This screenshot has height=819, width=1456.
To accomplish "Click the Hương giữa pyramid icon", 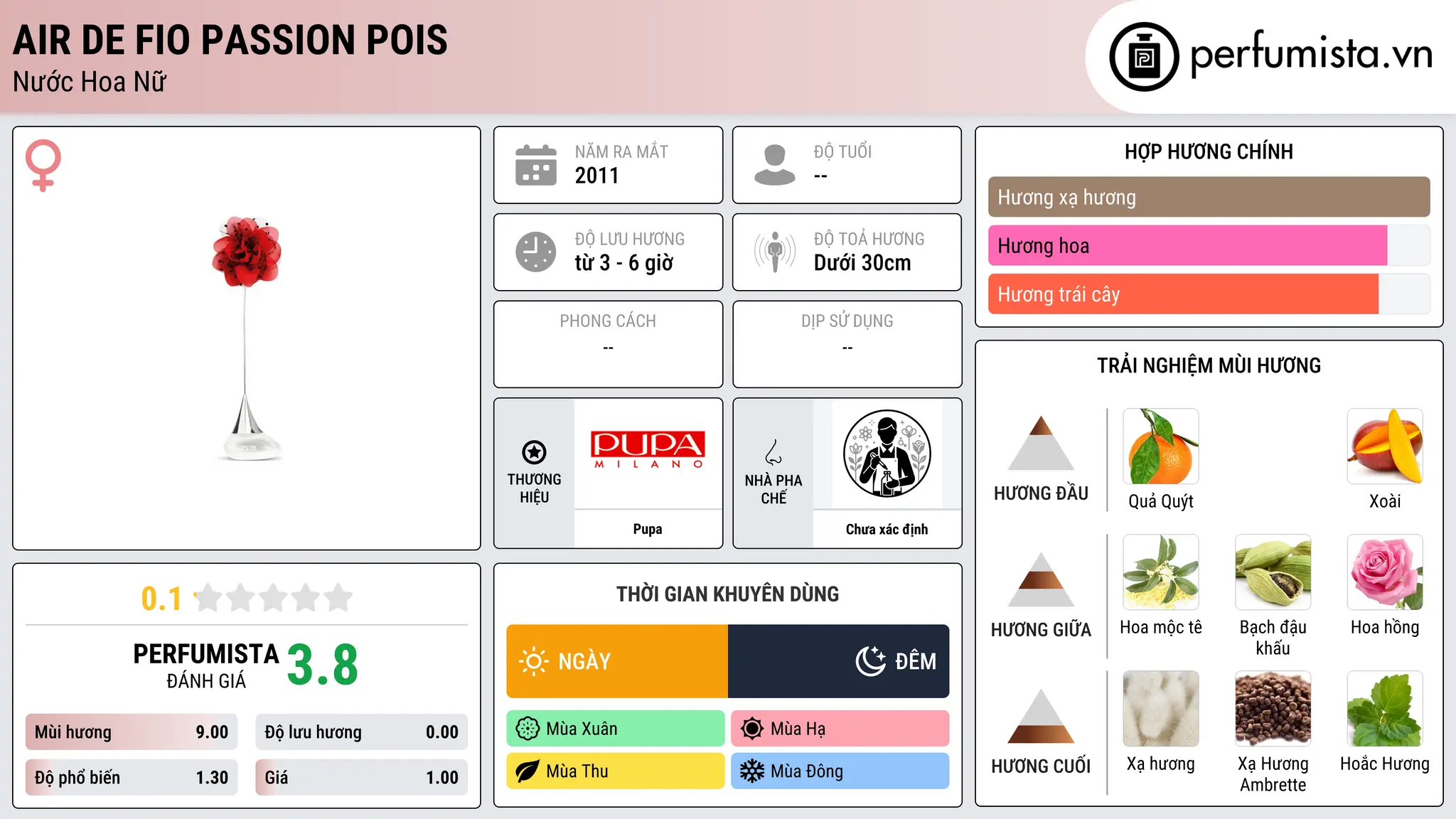I will coord(1041,579).
